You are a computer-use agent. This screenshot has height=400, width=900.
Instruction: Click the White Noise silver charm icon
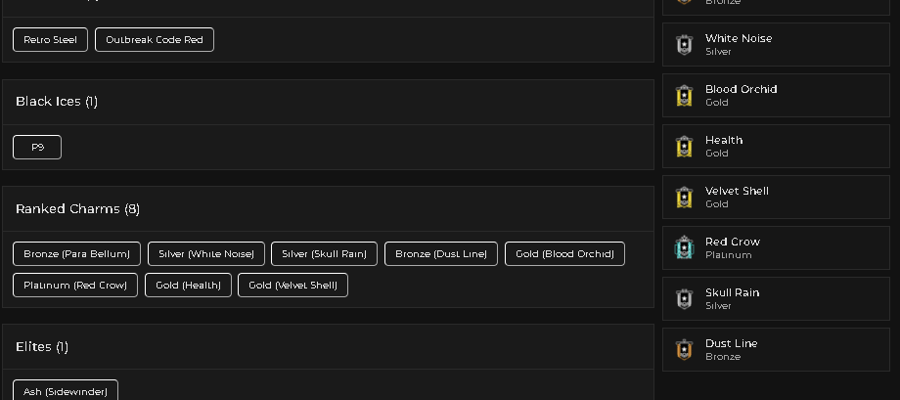pyautogui.click(x=684, y=45)
